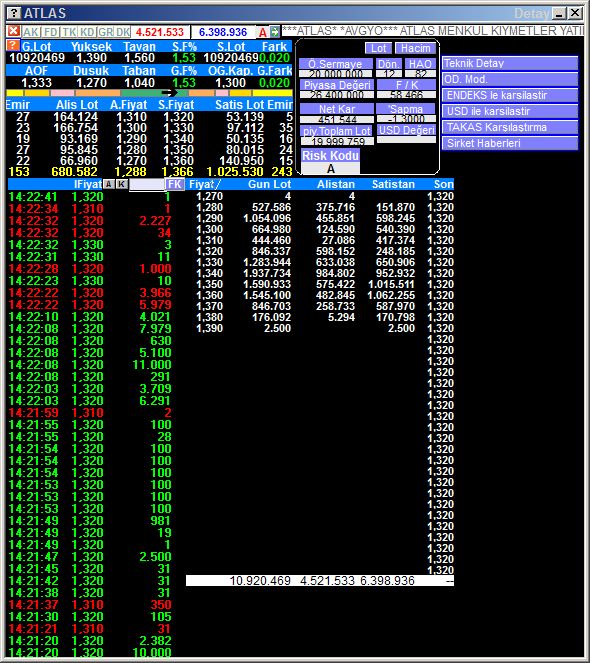Click the colored price range bar
The image size is (590, 663).
coord(149,93)
